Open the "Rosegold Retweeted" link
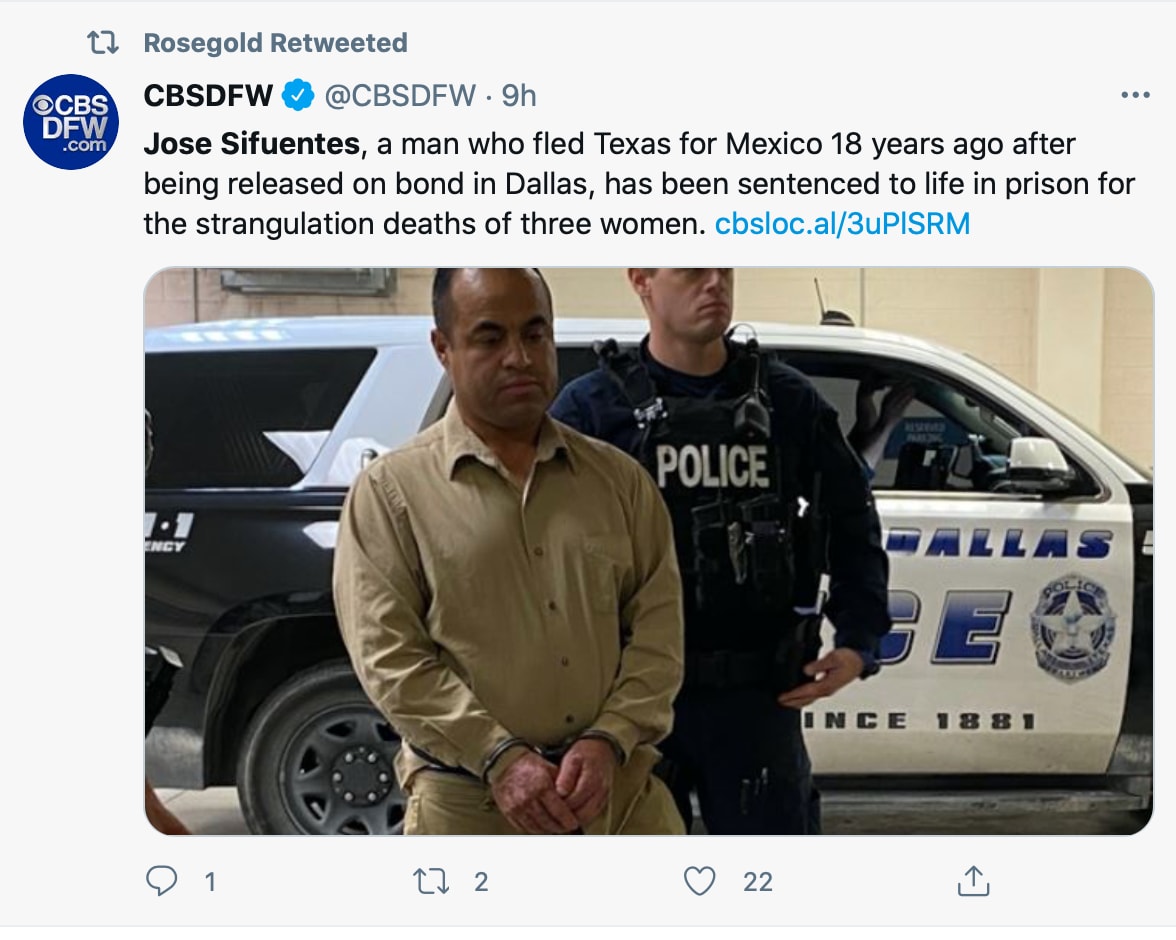Image resolution: width=1176 pixels, height=940 pixels. pyautogui.click(x=275, y=43)
